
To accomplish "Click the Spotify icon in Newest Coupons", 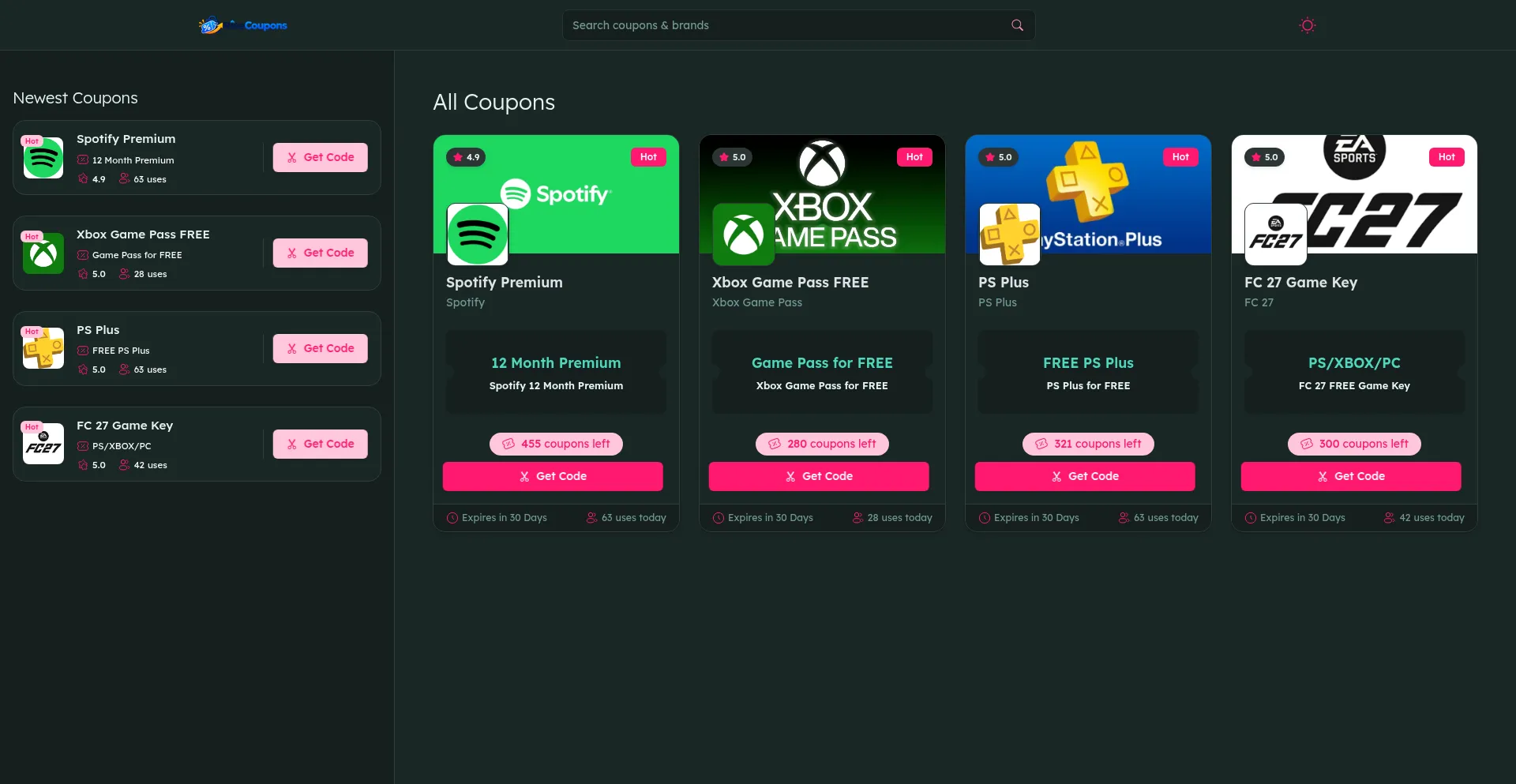I will 43,158.
